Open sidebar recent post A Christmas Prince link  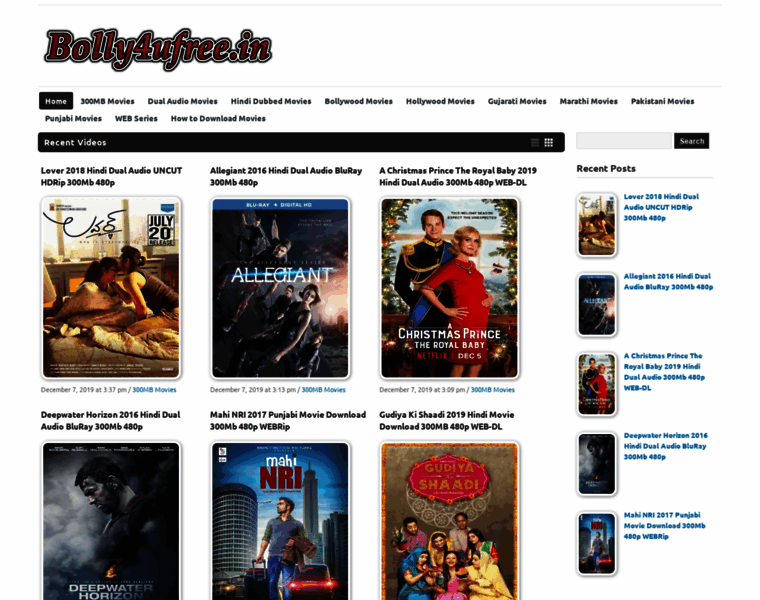pyautogui.click(x=664, y=372)
